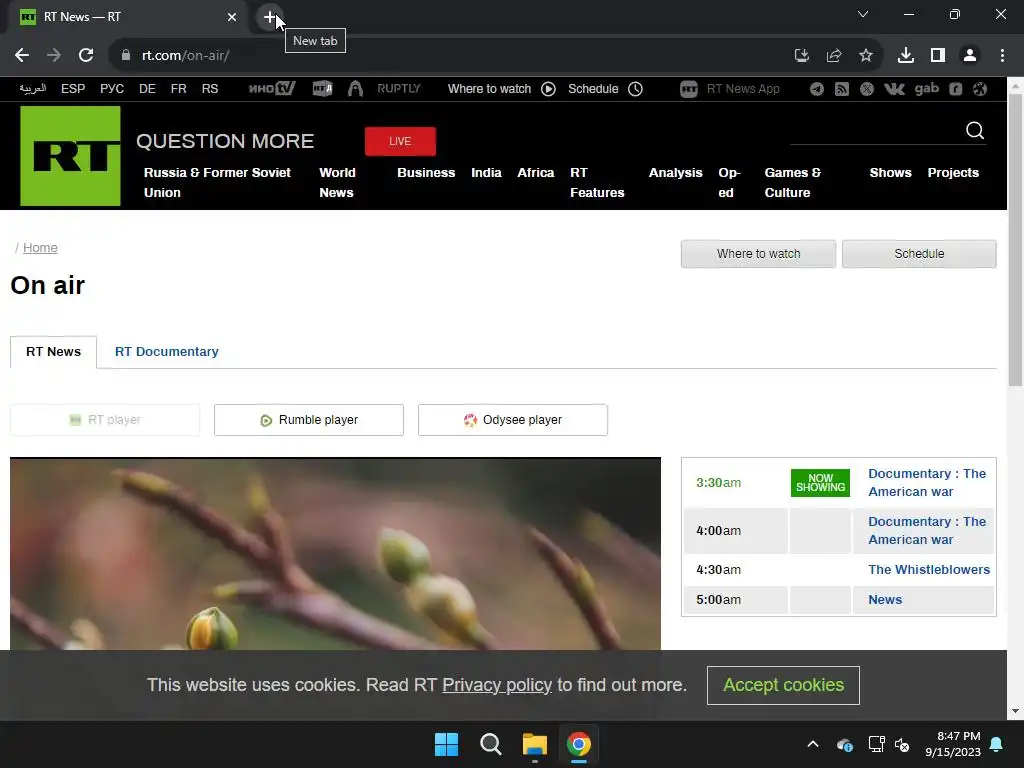
Task: Close the RT News tab
Action: [x=232, y=17]
